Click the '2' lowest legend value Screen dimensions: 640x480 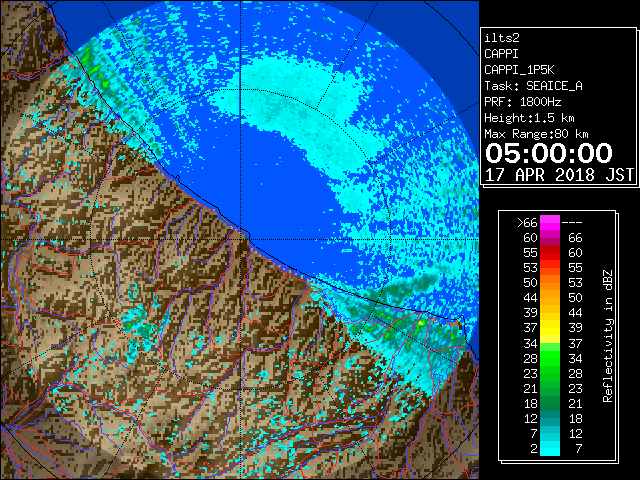[x=534, y=449]
